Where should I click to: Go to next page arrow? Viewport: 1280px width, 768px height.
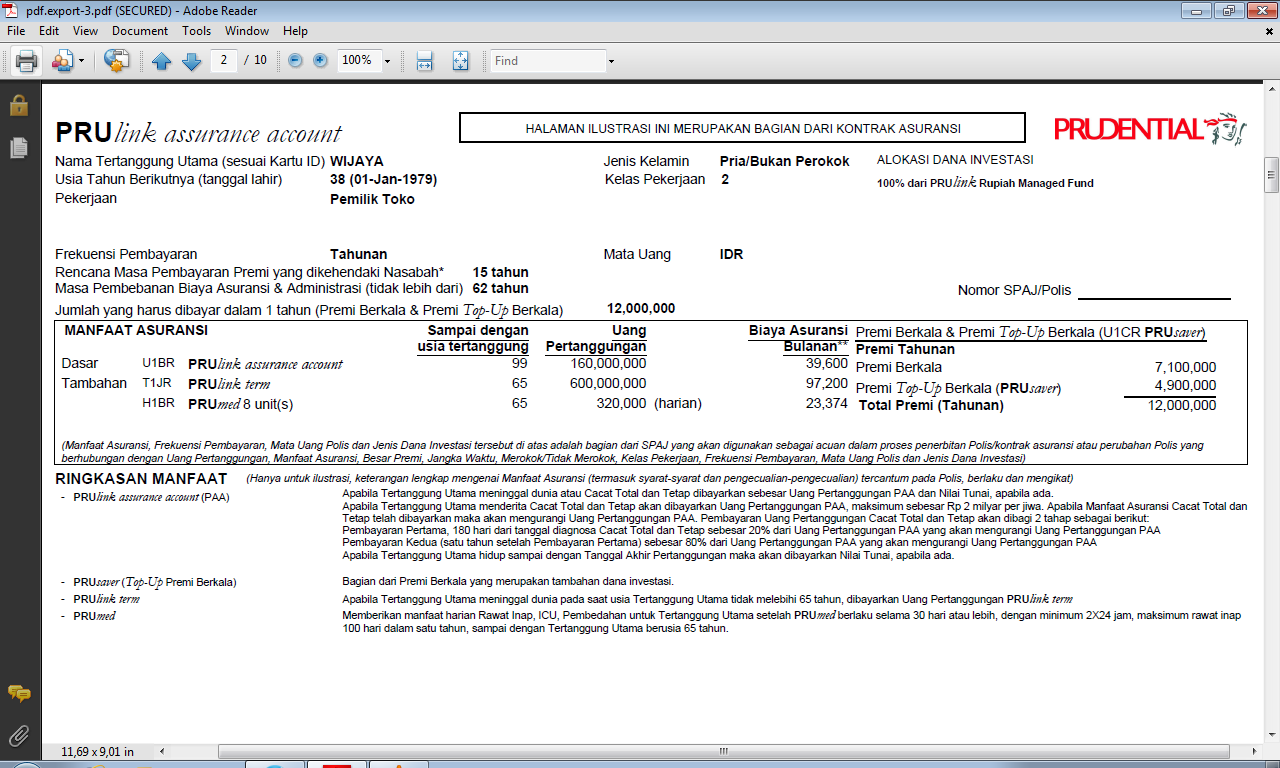[x=191, y=61]
